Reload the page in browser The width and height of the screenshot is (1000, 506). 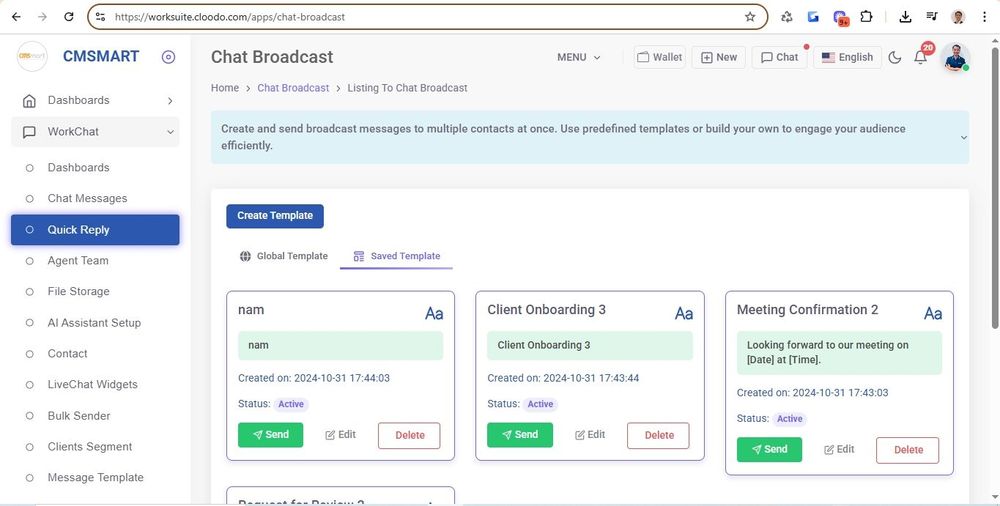pos(68,17)
